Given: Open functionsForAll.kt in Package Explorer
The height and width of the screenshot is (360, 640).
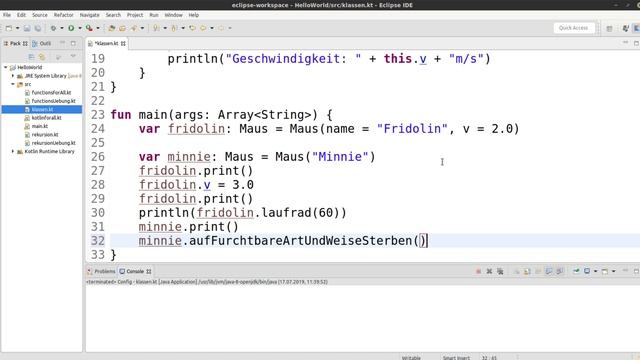Looking at the screenshot, I should click(51, 93).
